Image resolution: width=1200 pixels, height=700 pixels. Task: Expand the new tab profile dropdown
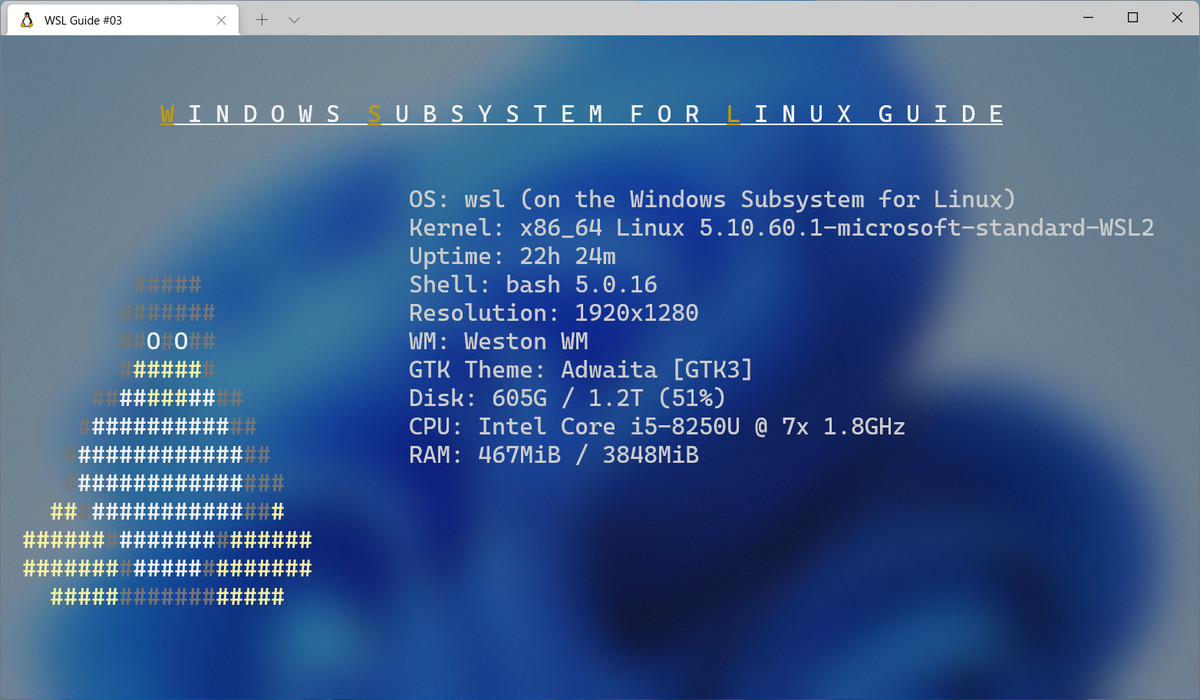coord(294,20)
